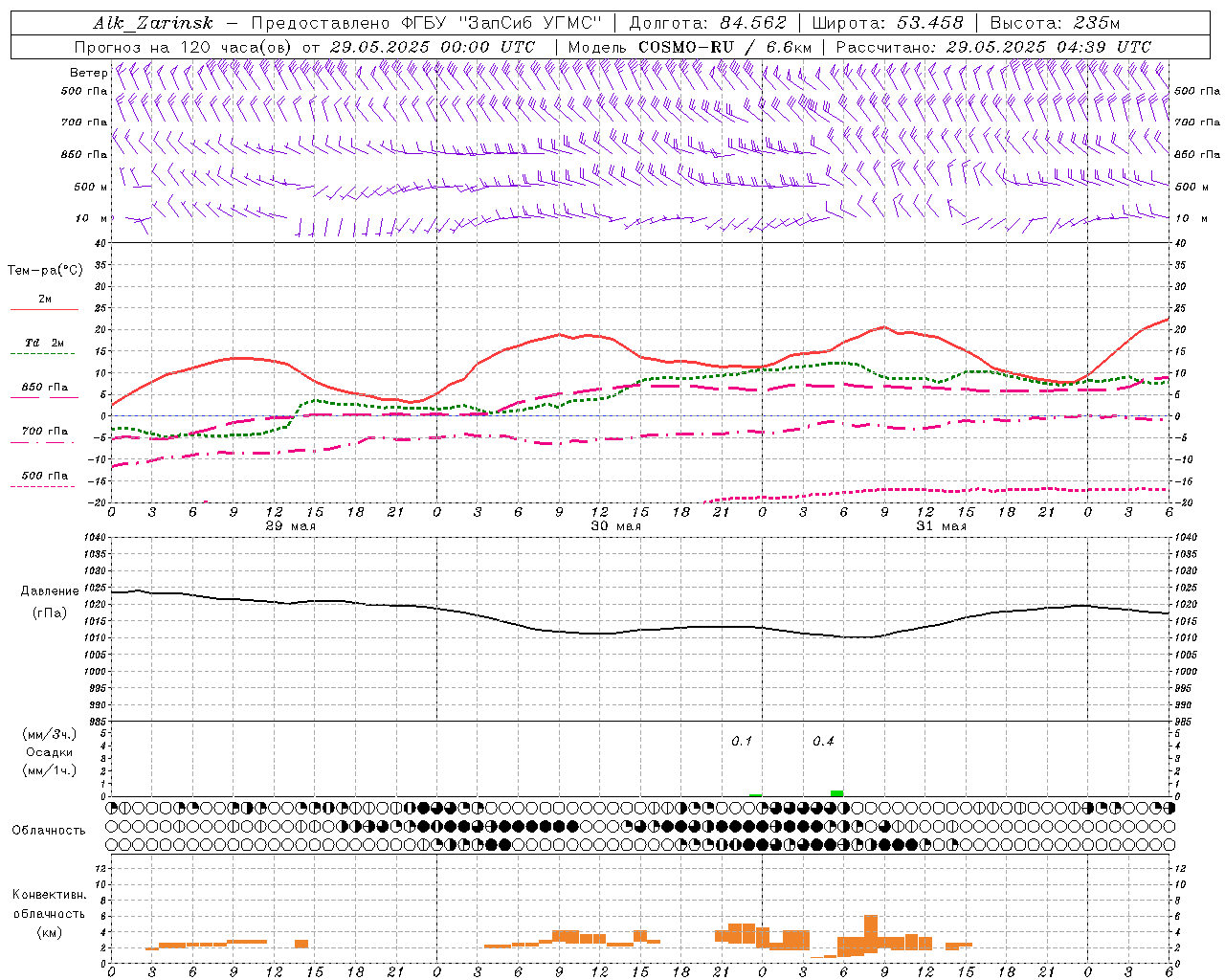Select the latitude value Широта: 53.458
1225x980 pixels.
[x=887, y=23]
